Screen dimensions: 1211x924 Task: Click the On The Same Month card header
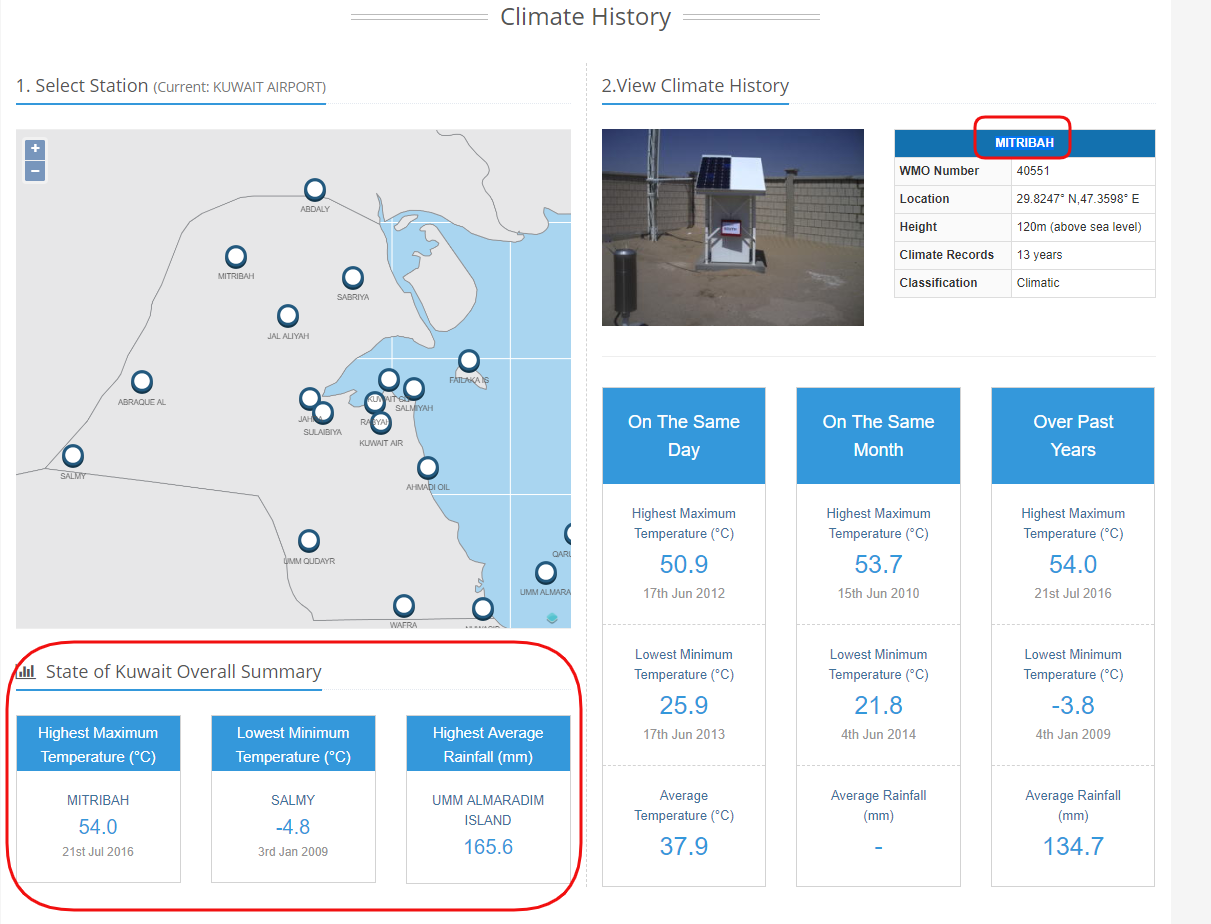[x=878, y=436]
